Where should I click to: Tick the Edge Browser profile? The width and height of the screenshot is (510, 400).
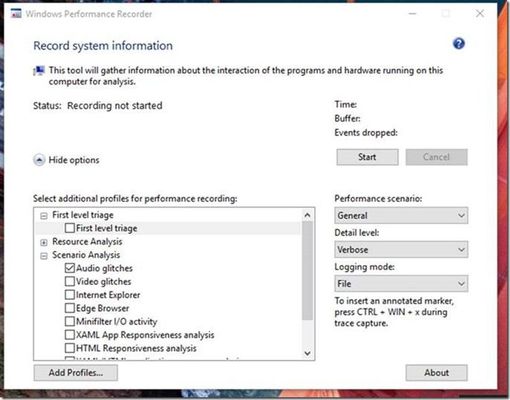pos(70,308)
